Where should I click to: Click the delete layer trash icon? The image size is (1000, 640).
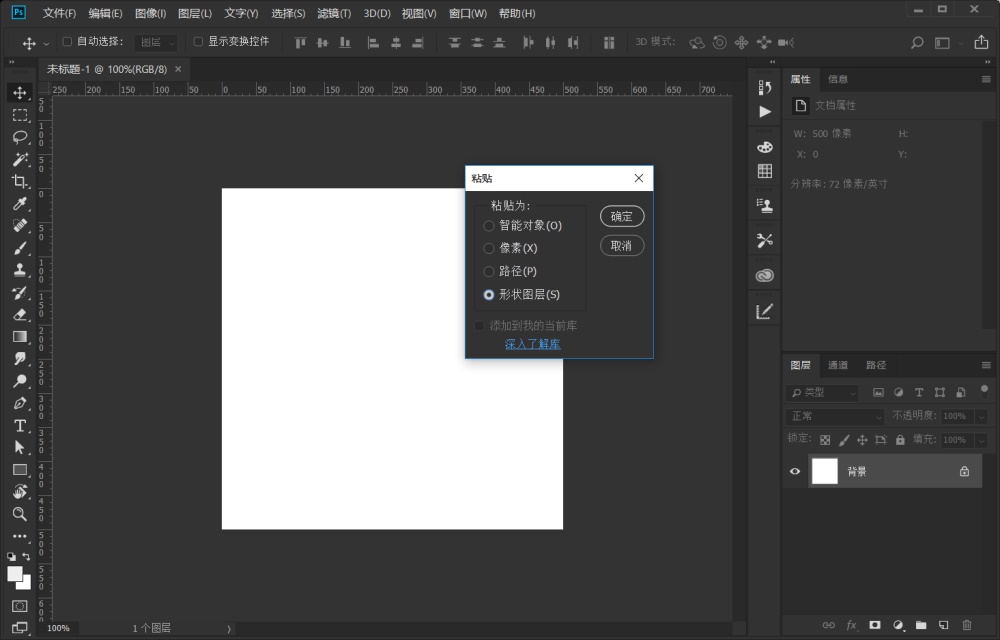[966, 625]
